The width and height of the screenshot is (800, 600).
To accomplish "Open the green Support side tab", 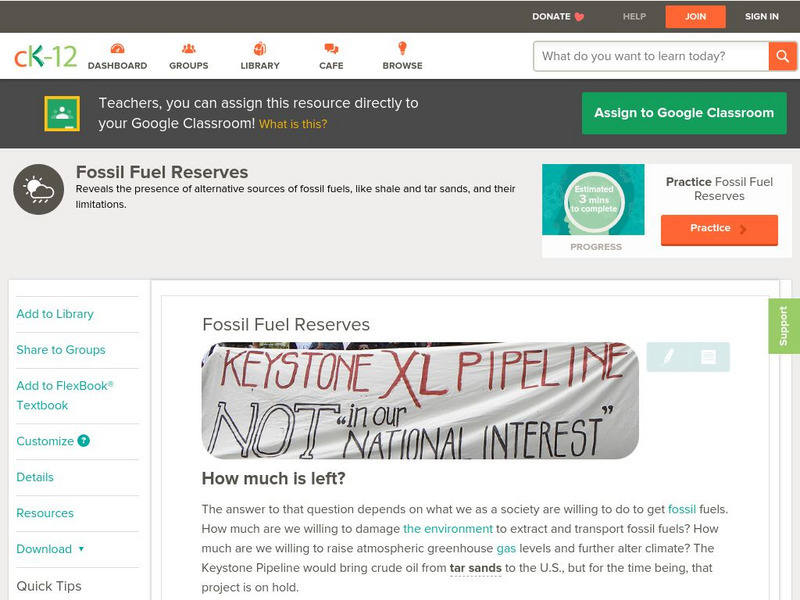I will pyautogui.click(x=784, y=326).
